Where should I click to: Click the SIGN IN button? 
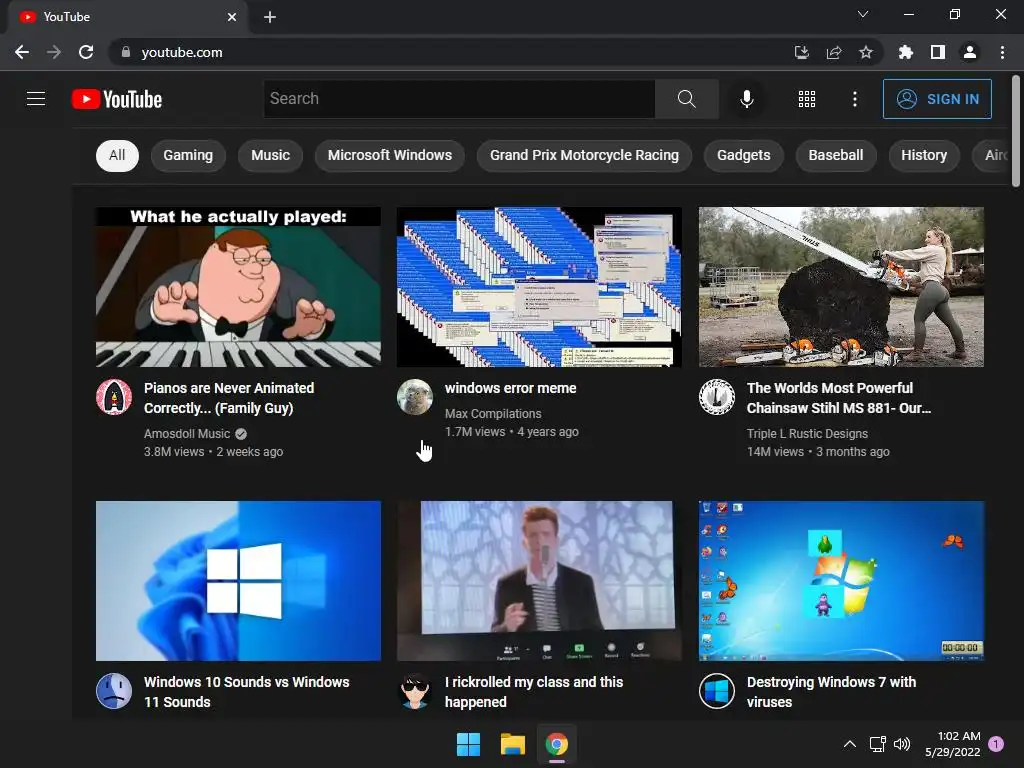pos(937,99)
